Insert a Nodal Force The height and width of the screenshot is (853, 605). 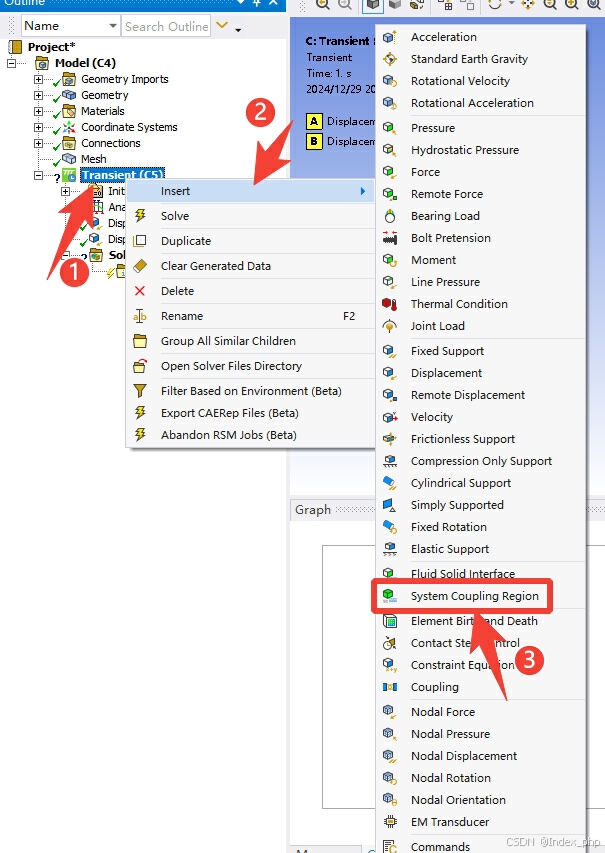coord(481,712)
